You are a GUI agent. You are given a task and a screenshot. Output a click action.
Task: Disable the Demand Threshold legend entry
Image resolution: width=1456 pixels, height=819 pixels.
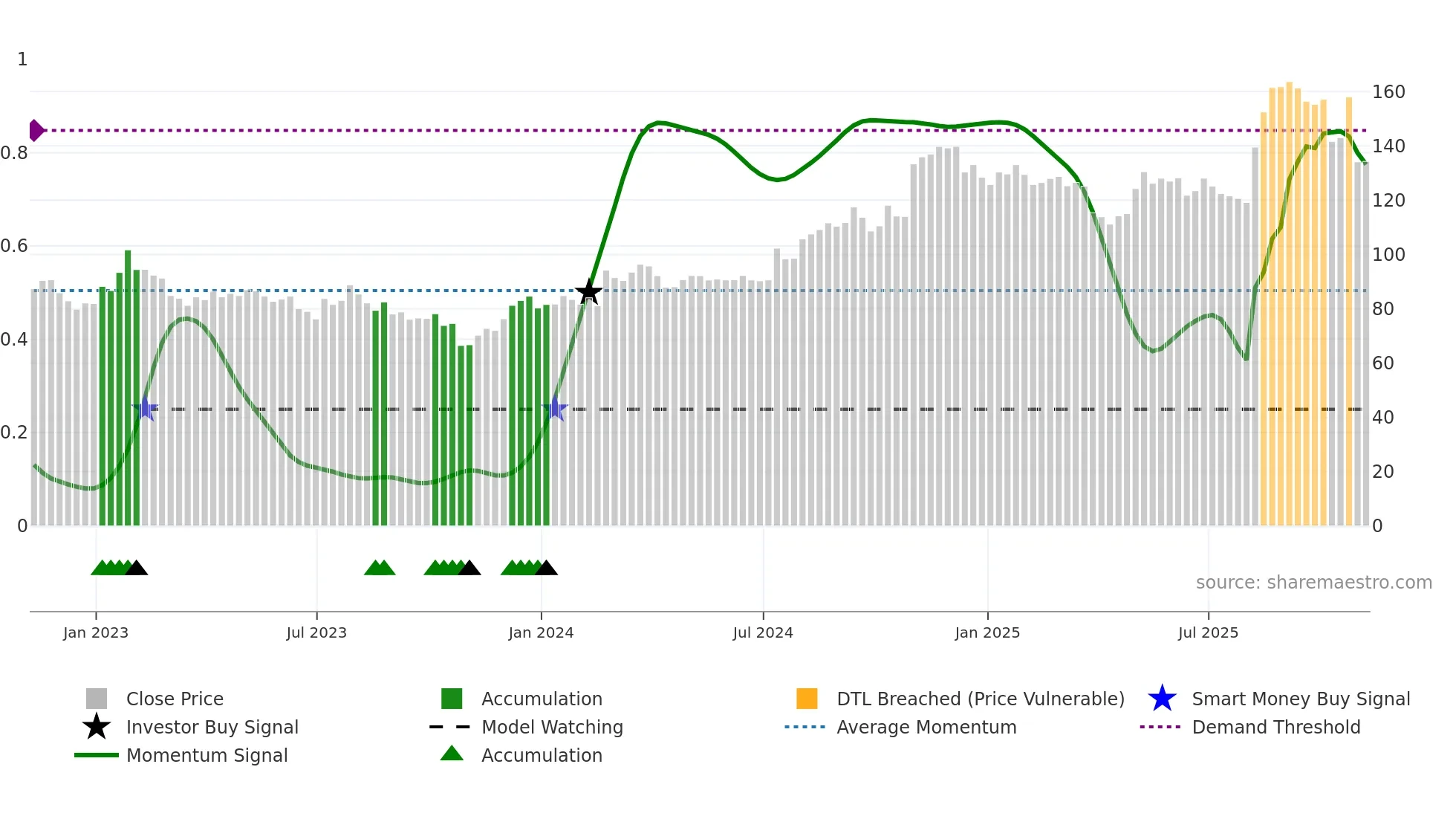(1275, 727)
